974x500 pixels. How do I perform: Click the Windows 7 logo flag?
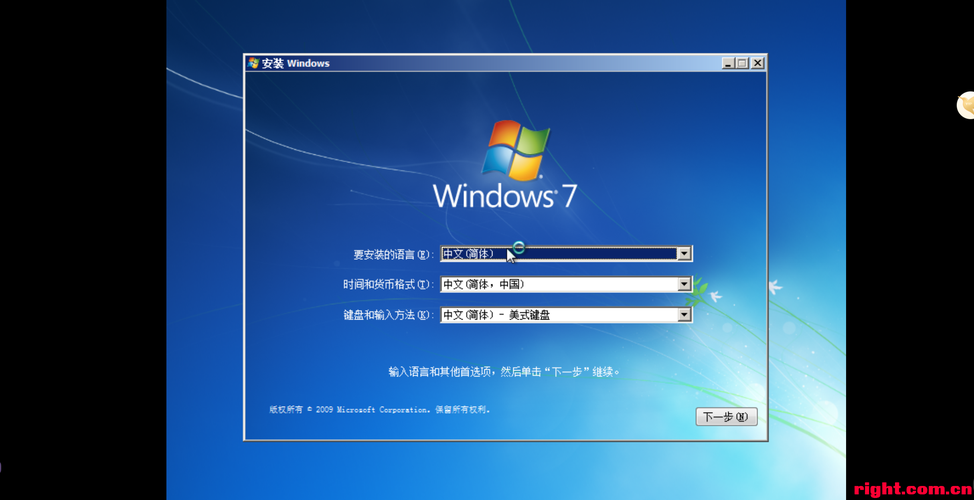click(x=516, y=150)
